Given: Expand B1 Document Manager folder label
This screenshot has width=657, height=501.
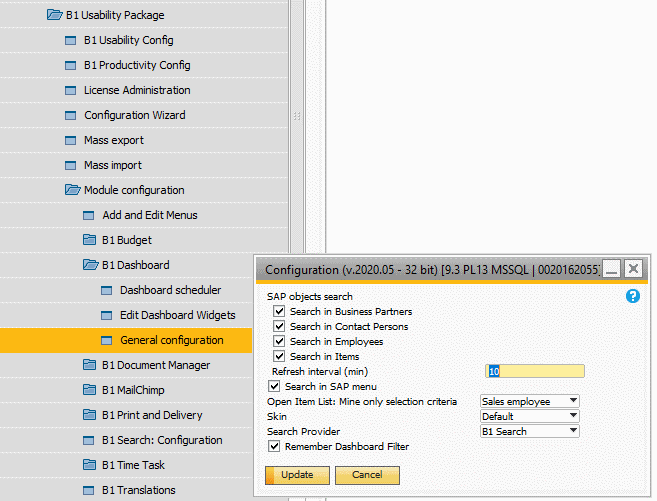Looking at the screenshot, I should click(156, 365).
